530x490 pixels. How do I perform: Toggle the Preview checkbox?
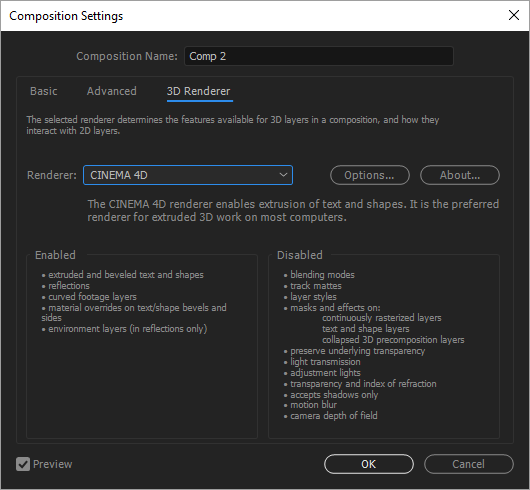23,464
